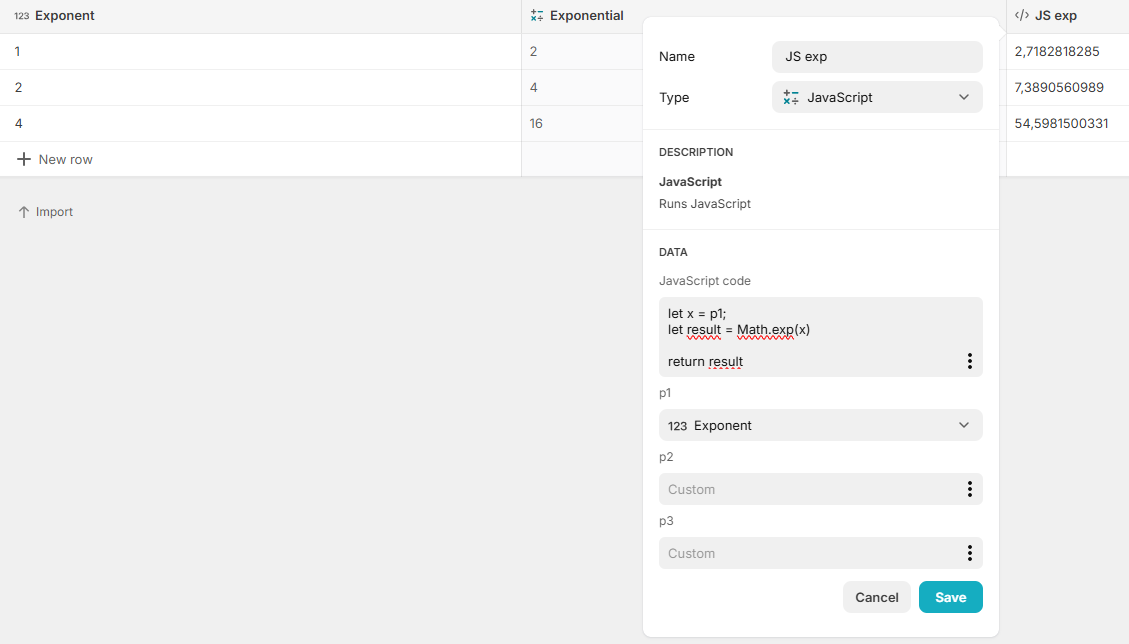Focus the p3 Custom input field

coord(805,553)
